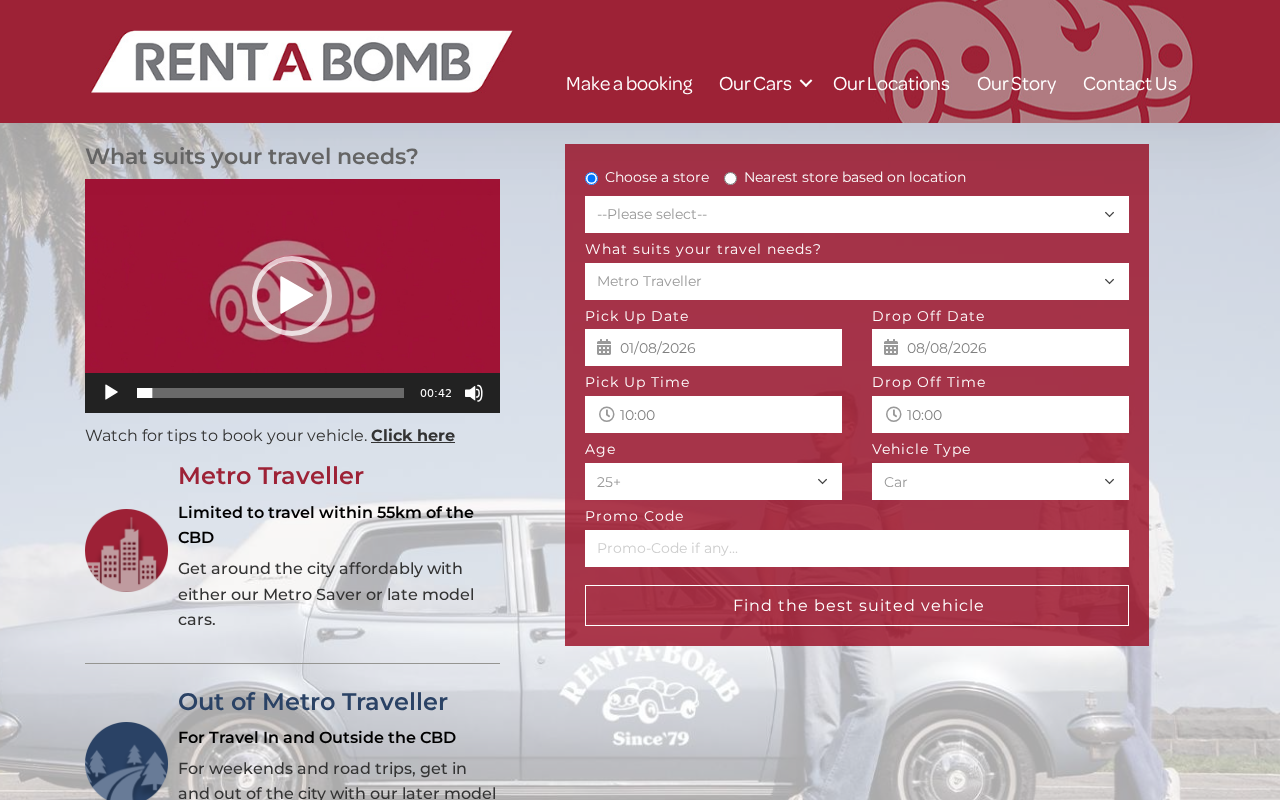Click the Metro Traveller heading
This screenshot has height=800, width=1280.
pyautogui.click(x=271, y=476)
